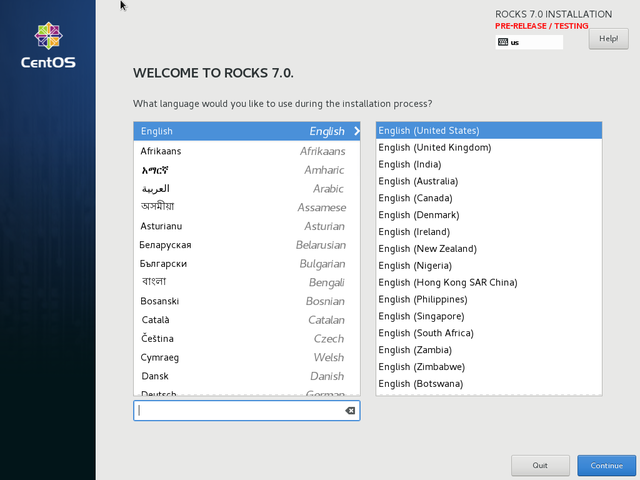Select Cymraeg (Welsh) language

(247, 358)
